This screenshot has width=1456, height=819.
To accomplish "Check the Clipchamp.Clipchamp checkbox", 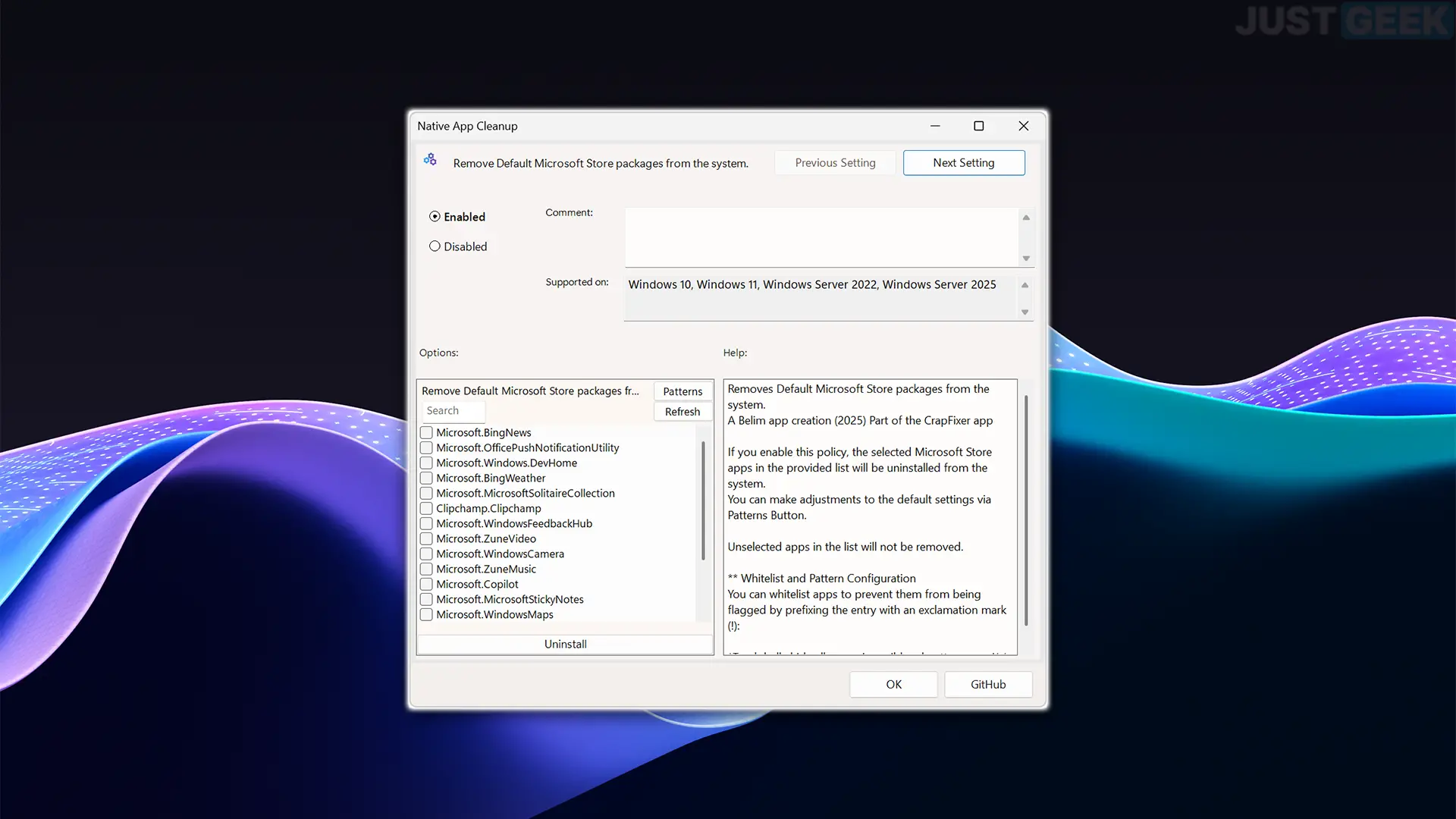I will point(426,509).
